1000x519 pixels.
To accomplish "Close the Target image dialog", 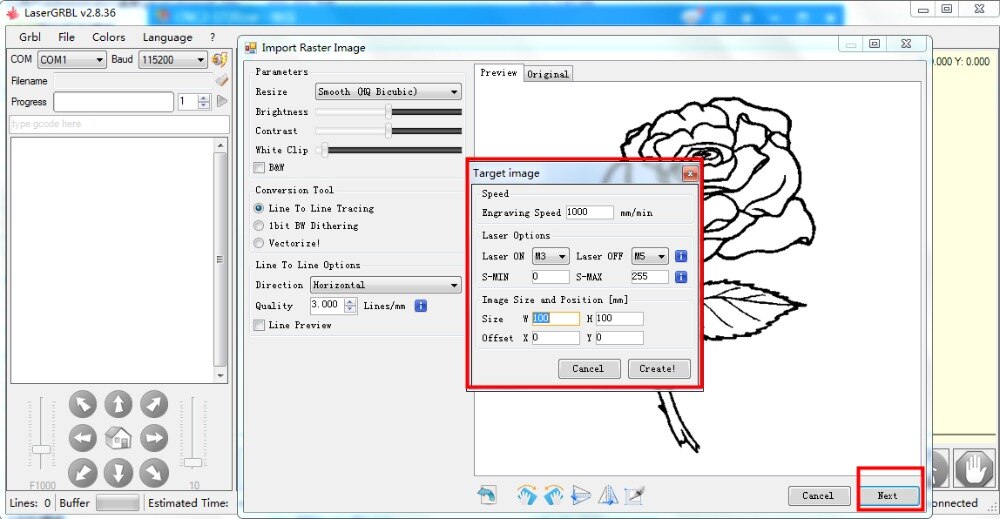I will [x=689, y=173].
